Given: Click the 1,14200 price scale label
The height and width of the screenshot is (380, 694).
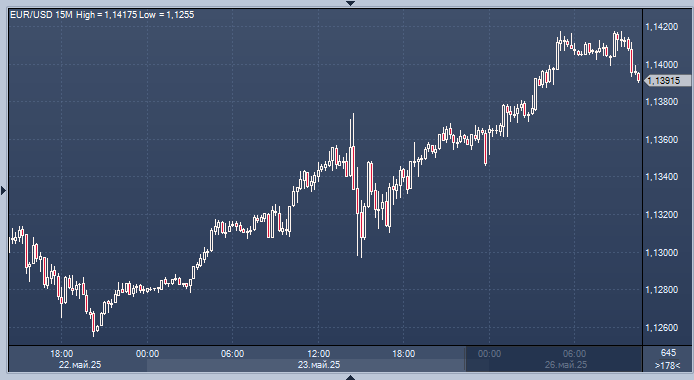Looking at the screenshot, I should coord(662,27).
